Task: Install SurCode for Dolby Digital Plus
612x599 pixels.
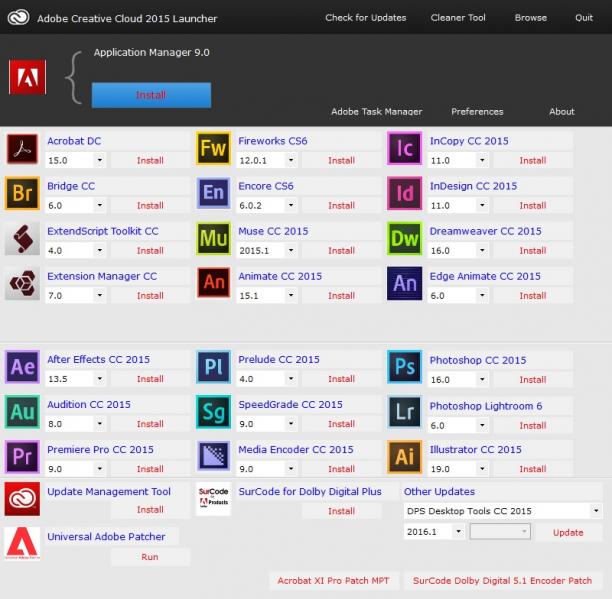Action: [342, 511]
